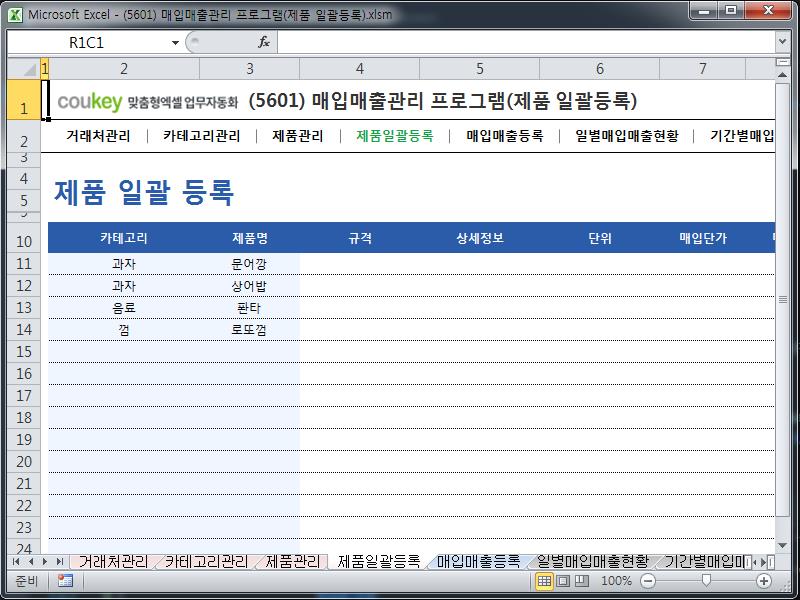Click vertical scrollbar down arrow
Viewport: 800px width, 600px height.
coord(782,546)
